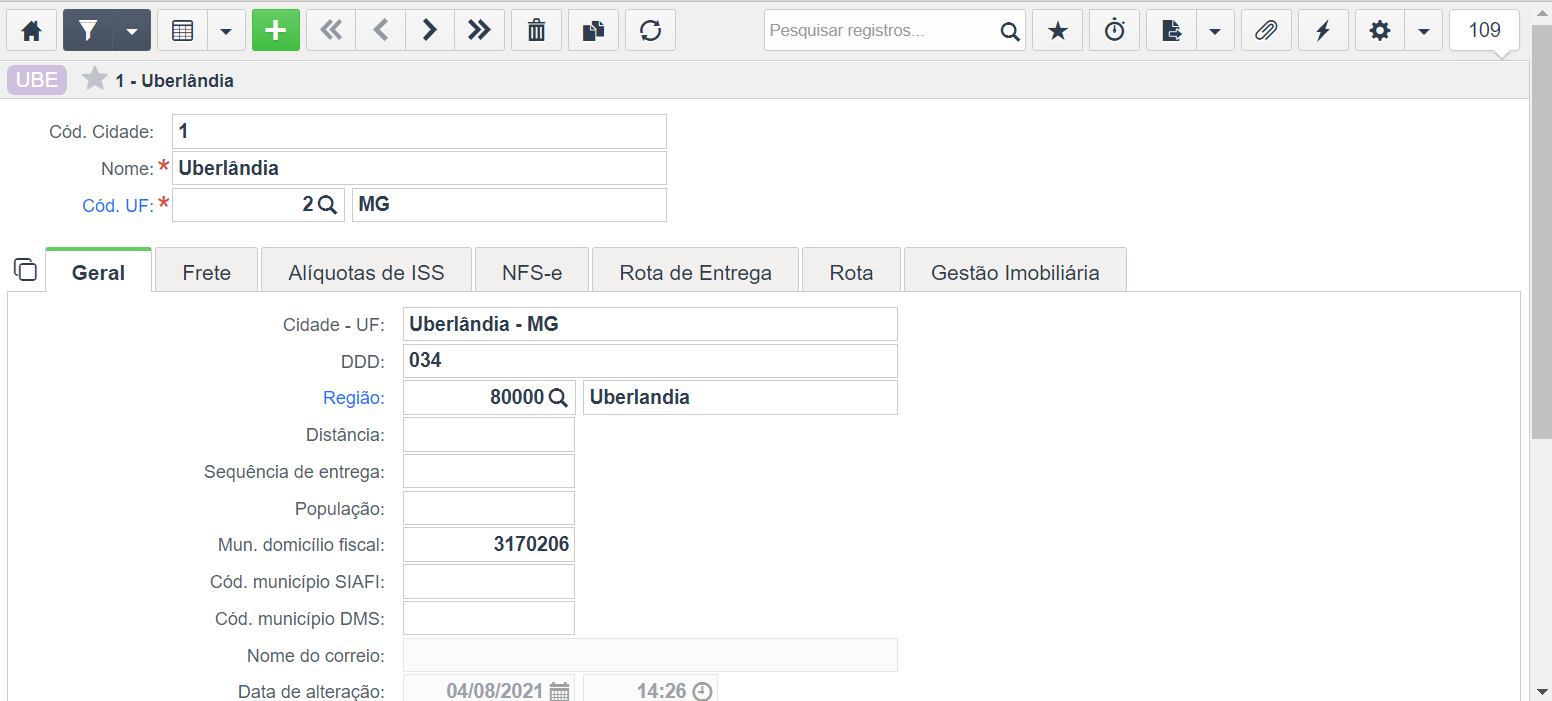Click into Sequência de entrega field

pos(489,472)
